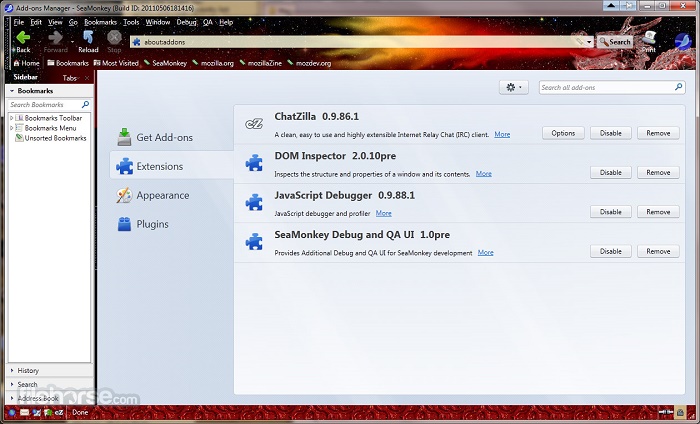Image resolution: width=700 pixels, height=424 pixels.
Task: Click the Print icon in the toolbar
Action: pyautogui.click(x=650, y=40)
